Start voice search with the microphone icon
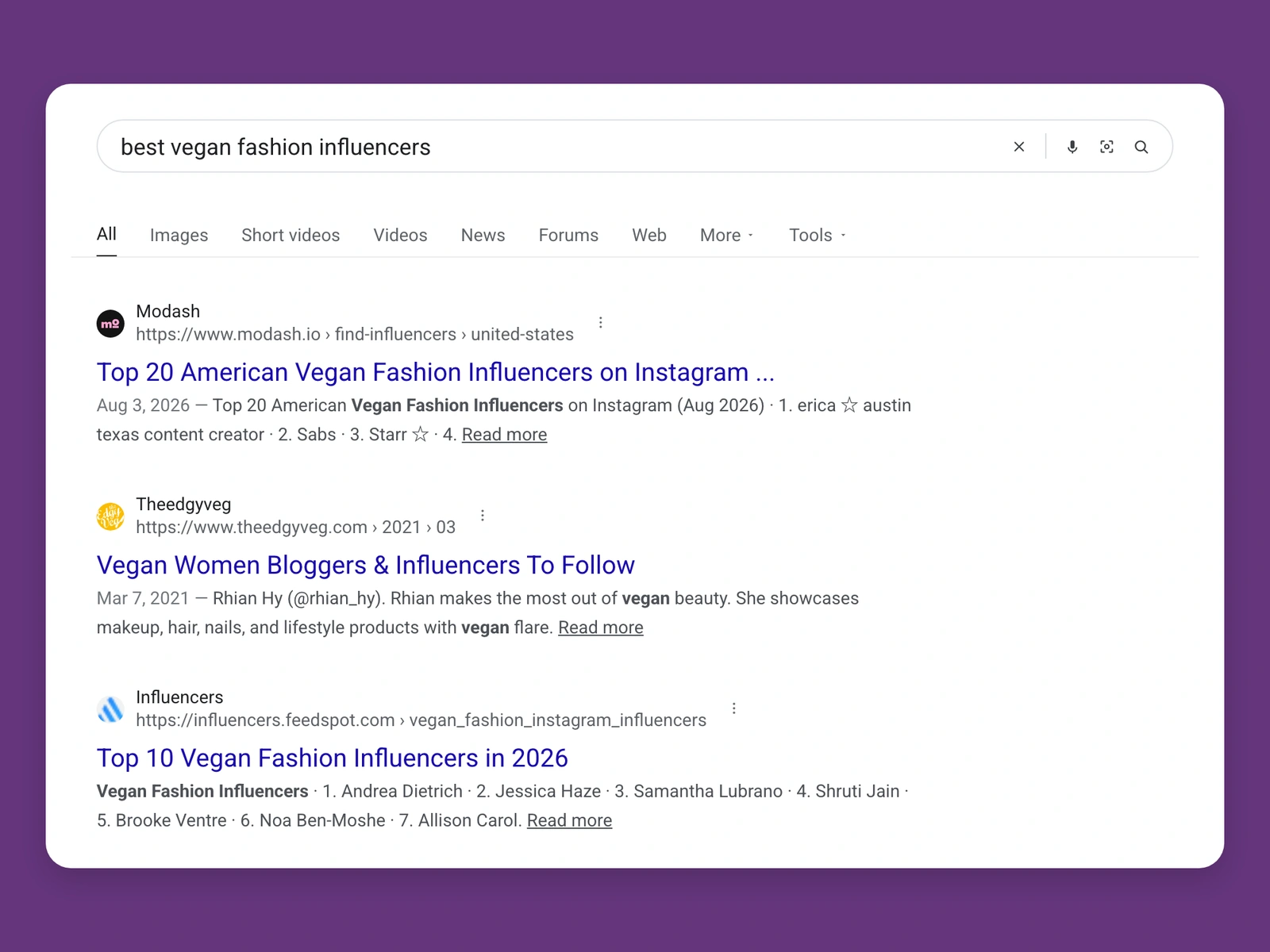 1072,147
